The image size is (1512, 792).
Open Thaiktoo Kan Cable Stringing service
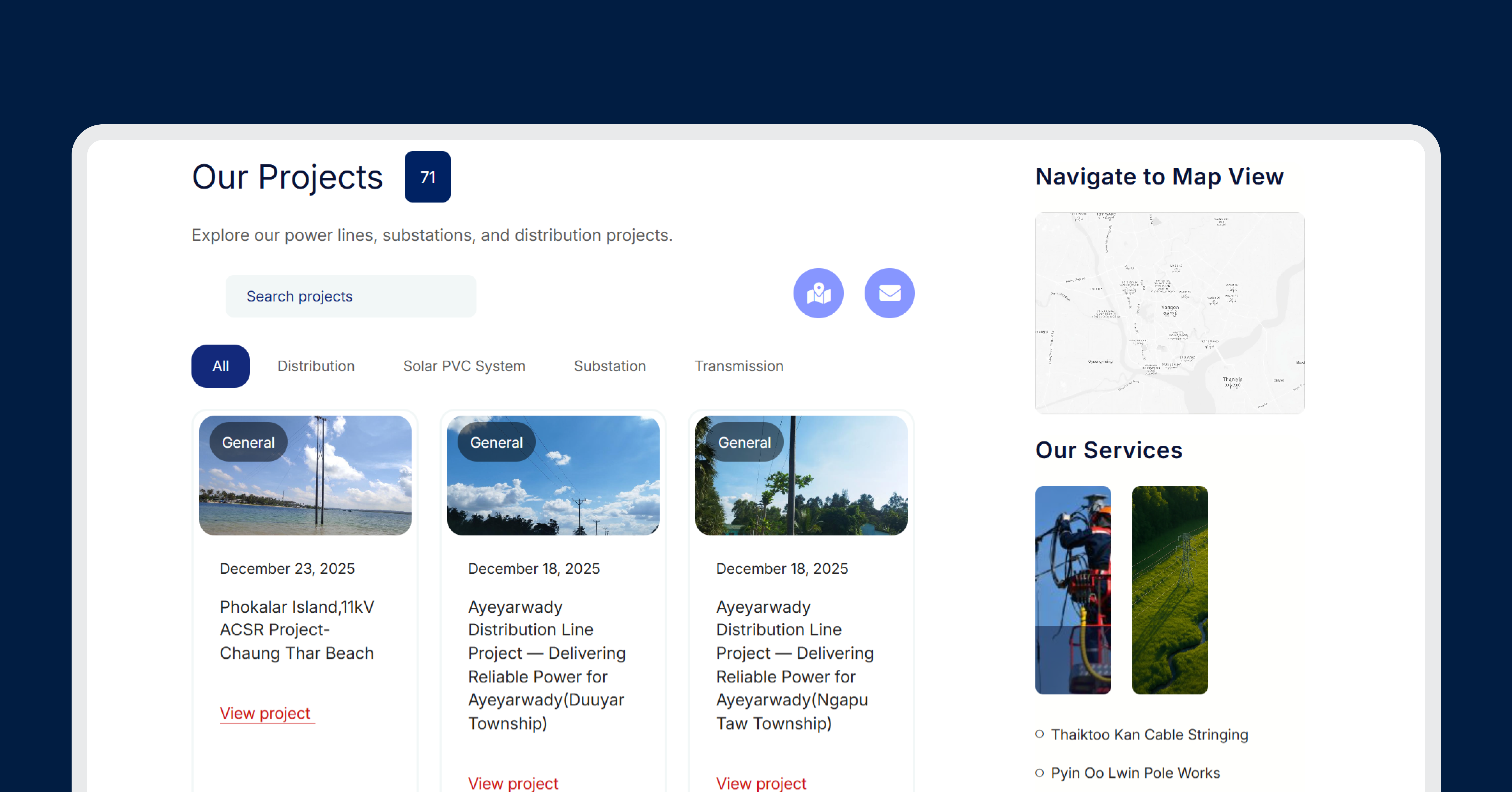point(1149,734)
